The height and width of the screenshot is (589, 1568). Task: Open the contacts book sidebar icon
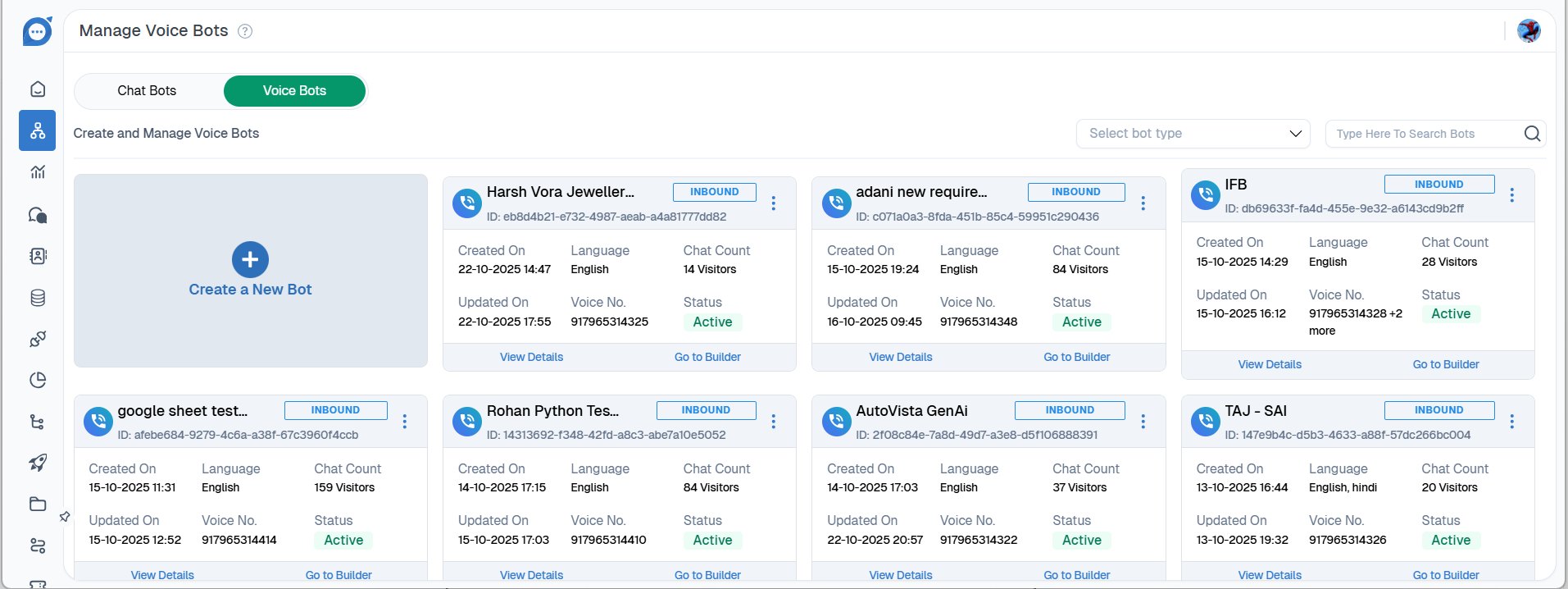[38, 256]
